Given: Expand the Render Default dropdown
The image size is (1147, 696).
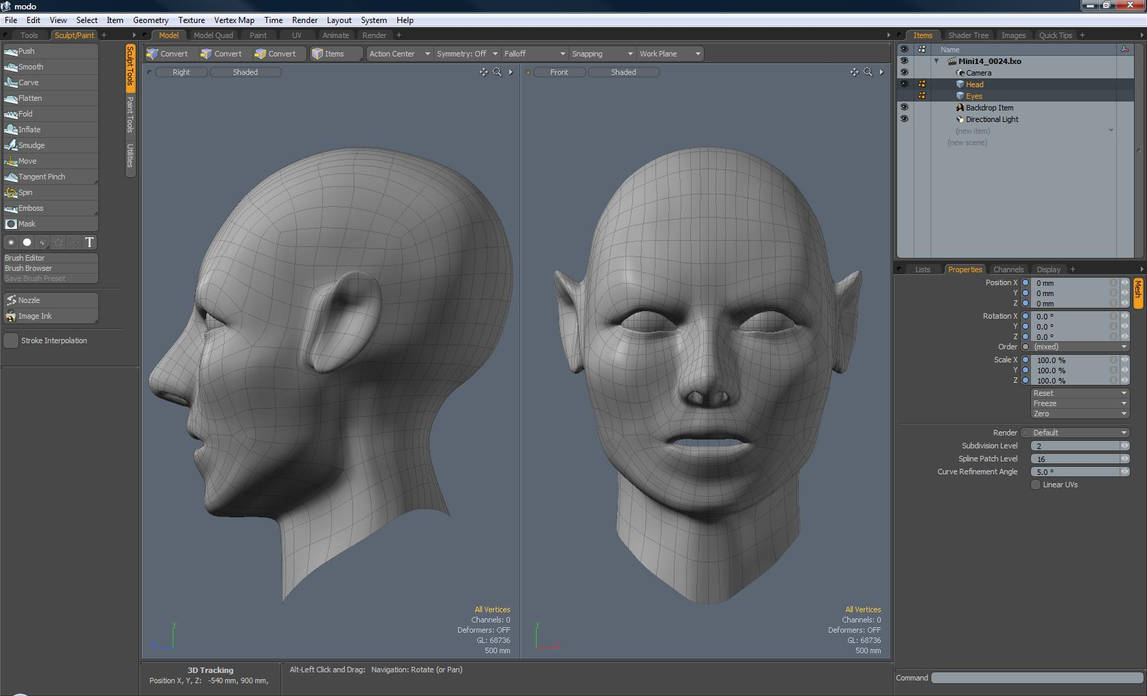Looking at the screenshot, I should pos(1078,433).
